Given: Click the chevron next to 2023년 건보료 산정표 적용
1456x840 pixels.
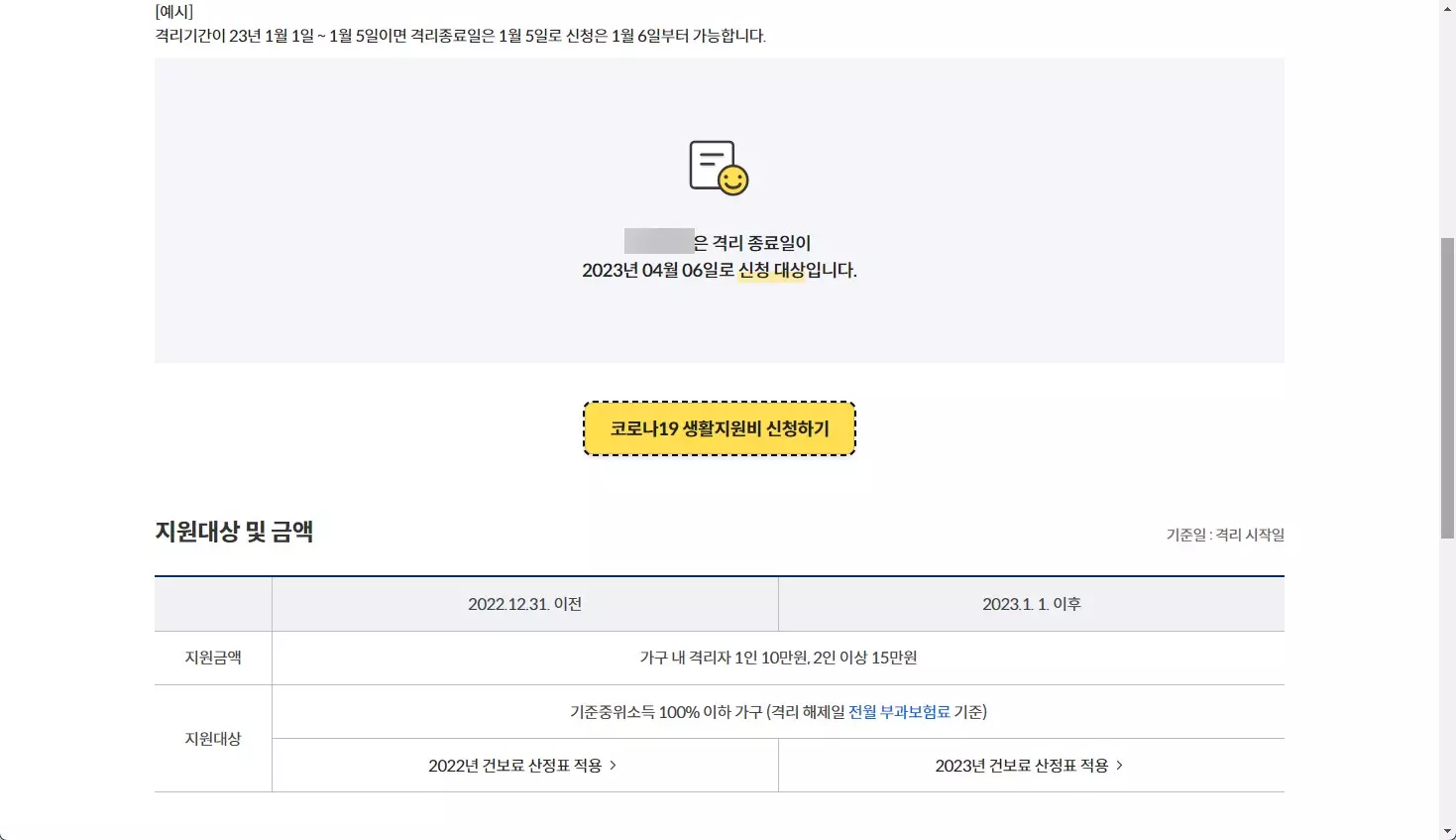Looking at the screenshot, I should click(1120, 765).
